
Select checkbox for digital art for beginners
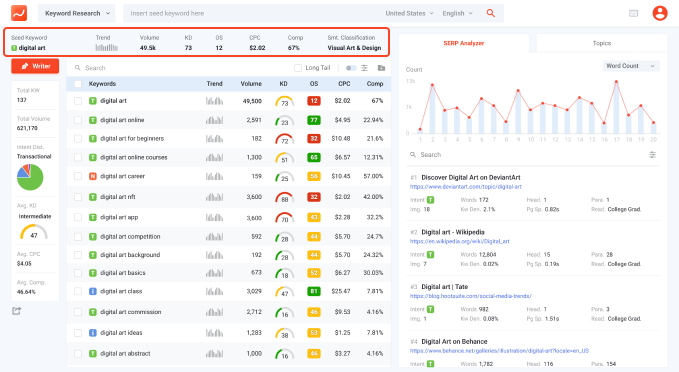[x=78, y=139]
